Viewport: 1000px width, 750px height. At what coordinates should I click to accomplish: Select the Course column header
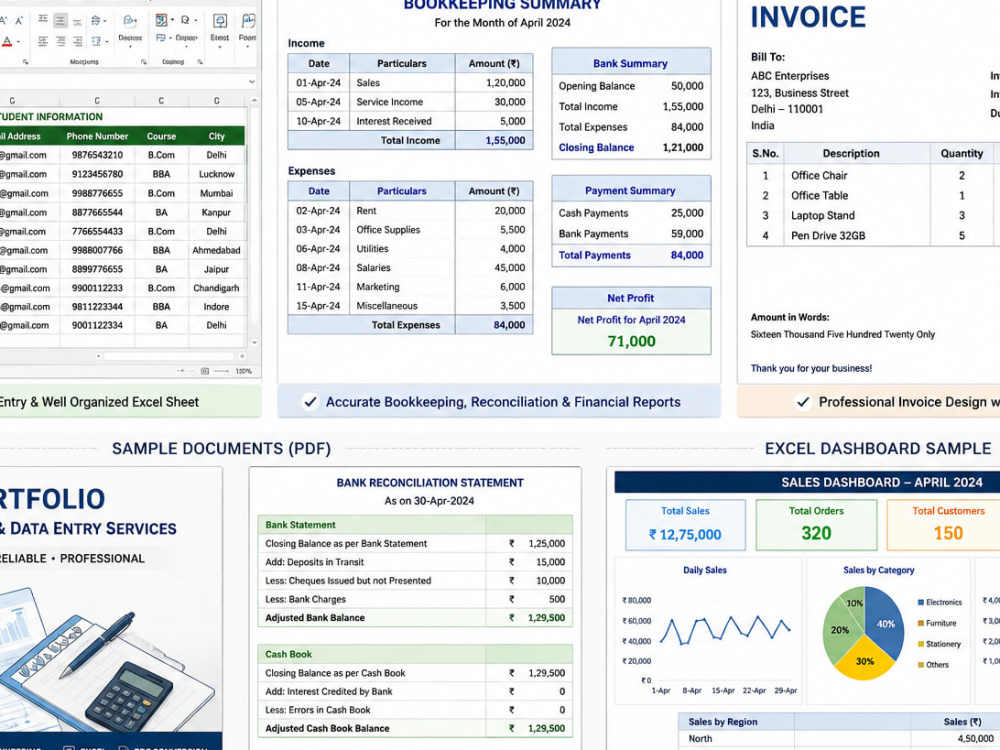tap(161, 136)
